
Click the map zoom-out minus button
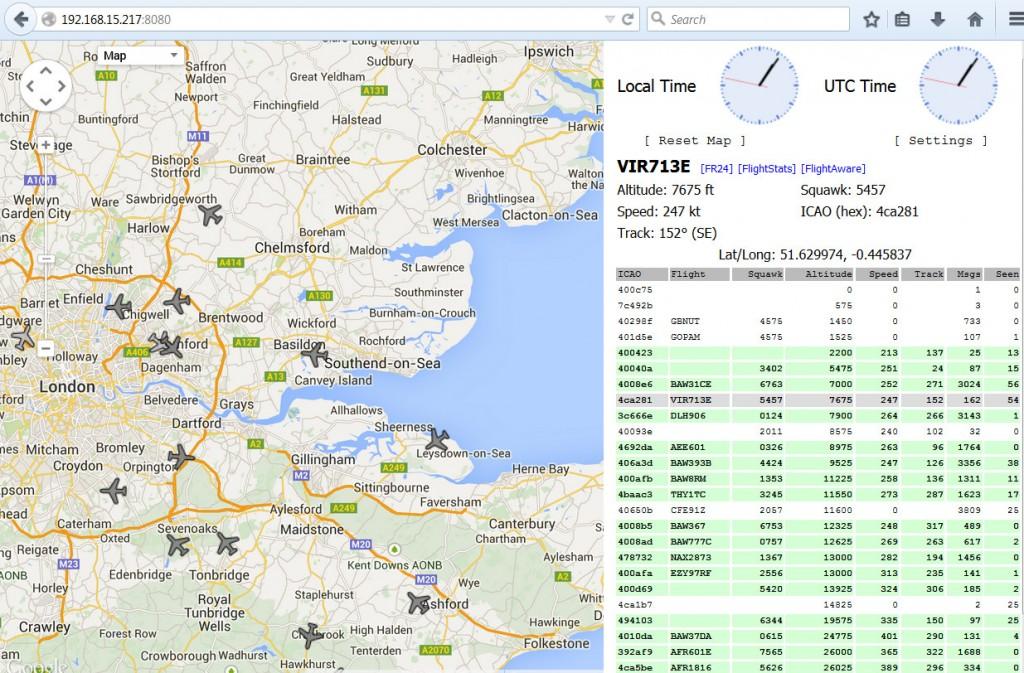pyautogui.click(x=46, y=348)
